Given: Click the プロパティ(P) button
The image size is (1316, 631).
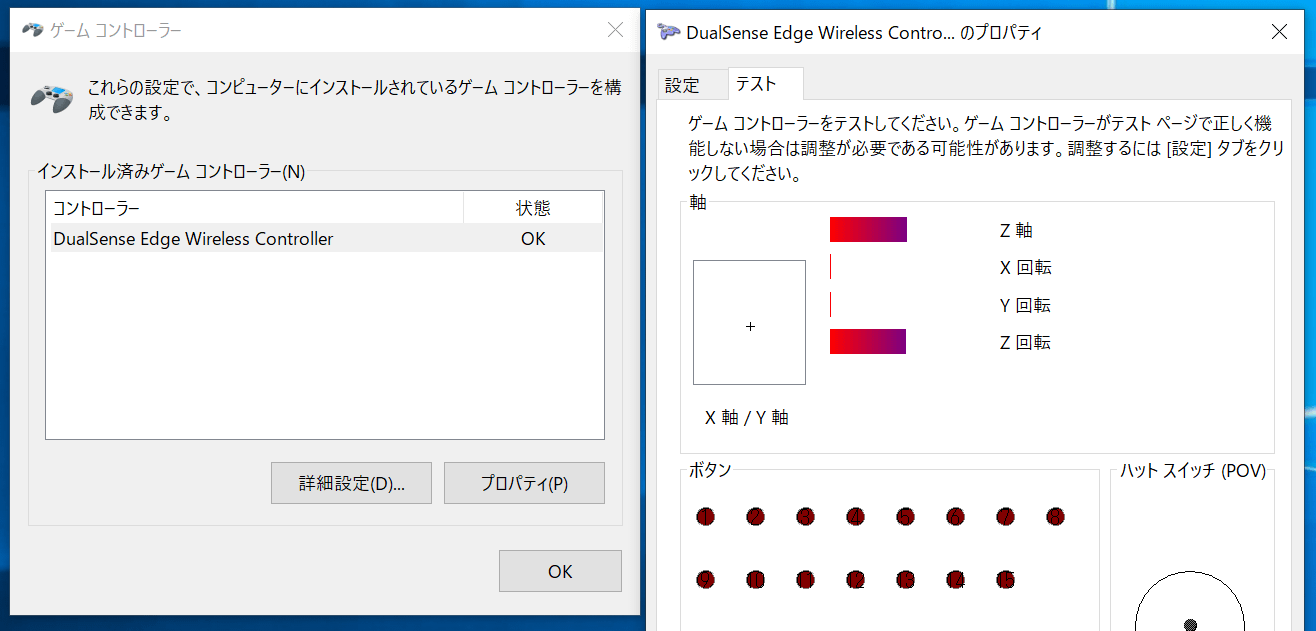Looking at the screenshot, I should [x=524, y=483].
